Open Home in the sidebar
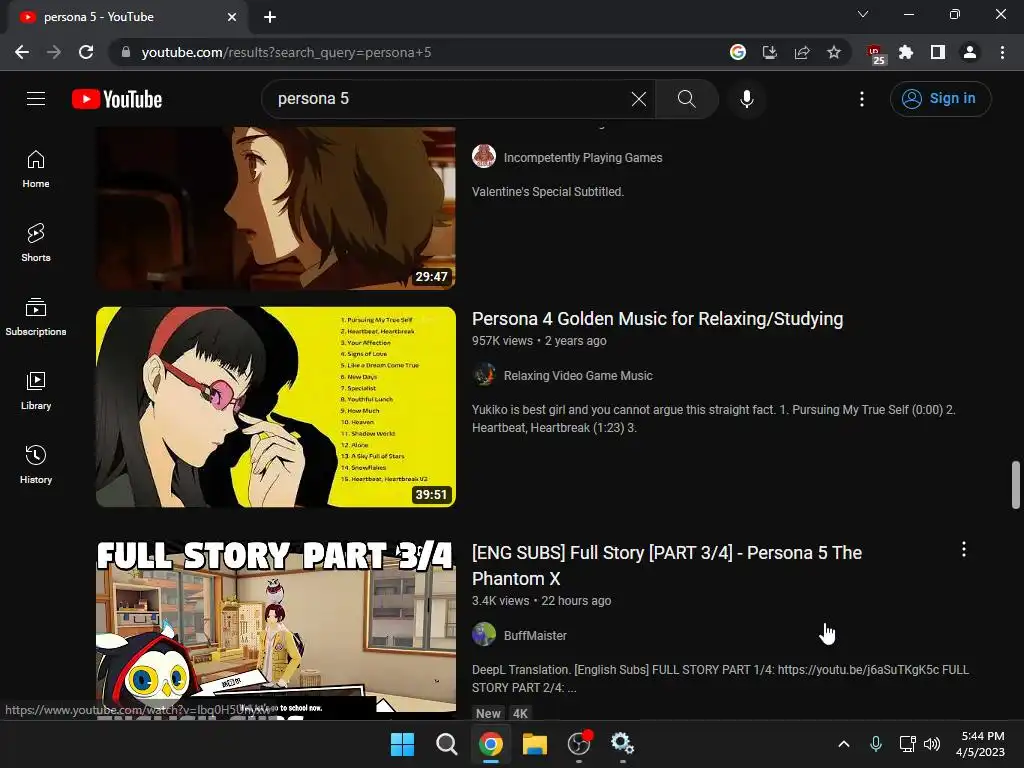The image size is (1024, 768). [x=36, y=169]
